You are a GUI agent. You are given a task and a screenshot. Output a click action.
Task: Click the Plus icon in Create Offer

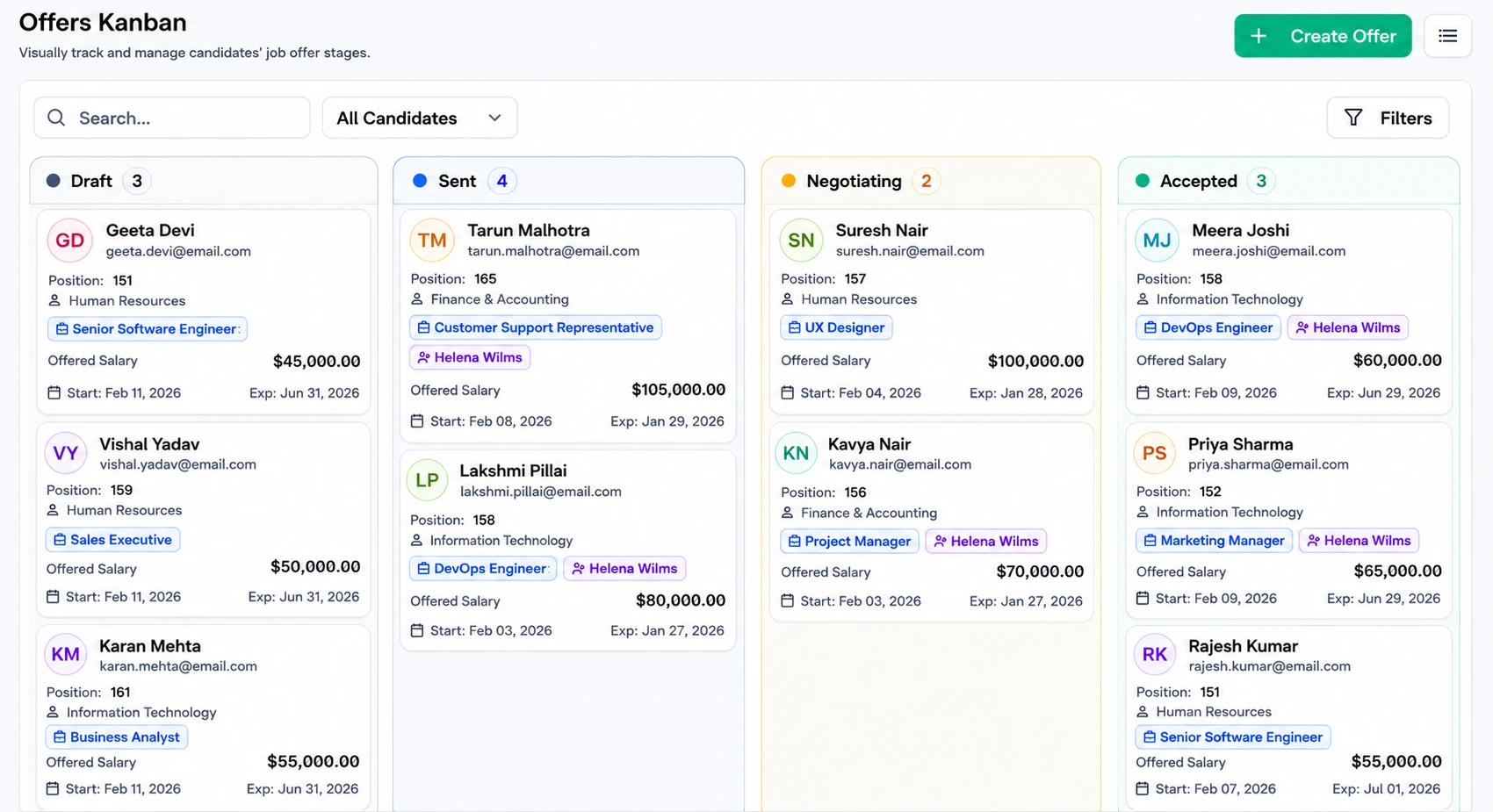pyautogui.click(x=1259, y=36)
